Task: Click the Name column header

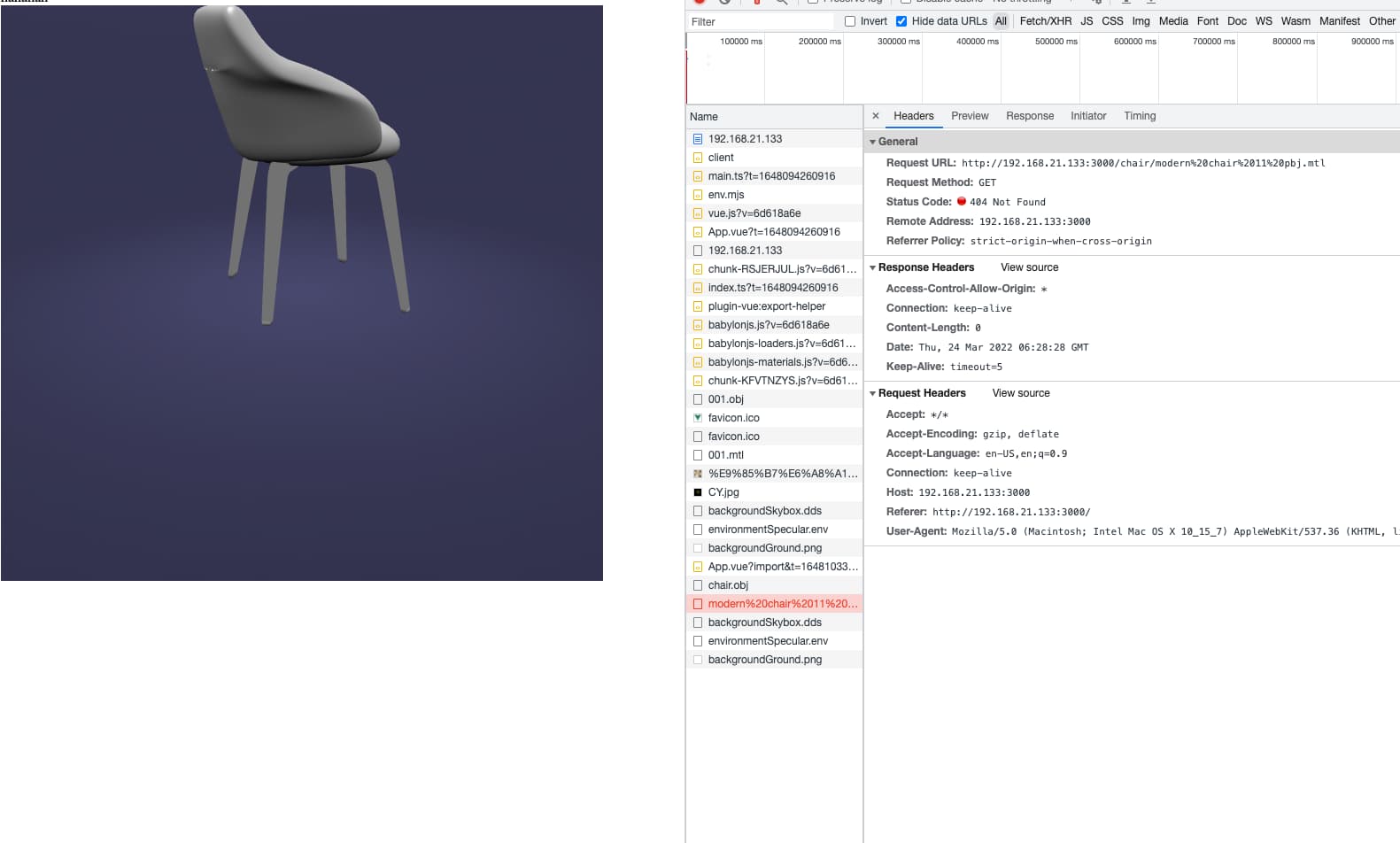Action: [x=774, y=117]
